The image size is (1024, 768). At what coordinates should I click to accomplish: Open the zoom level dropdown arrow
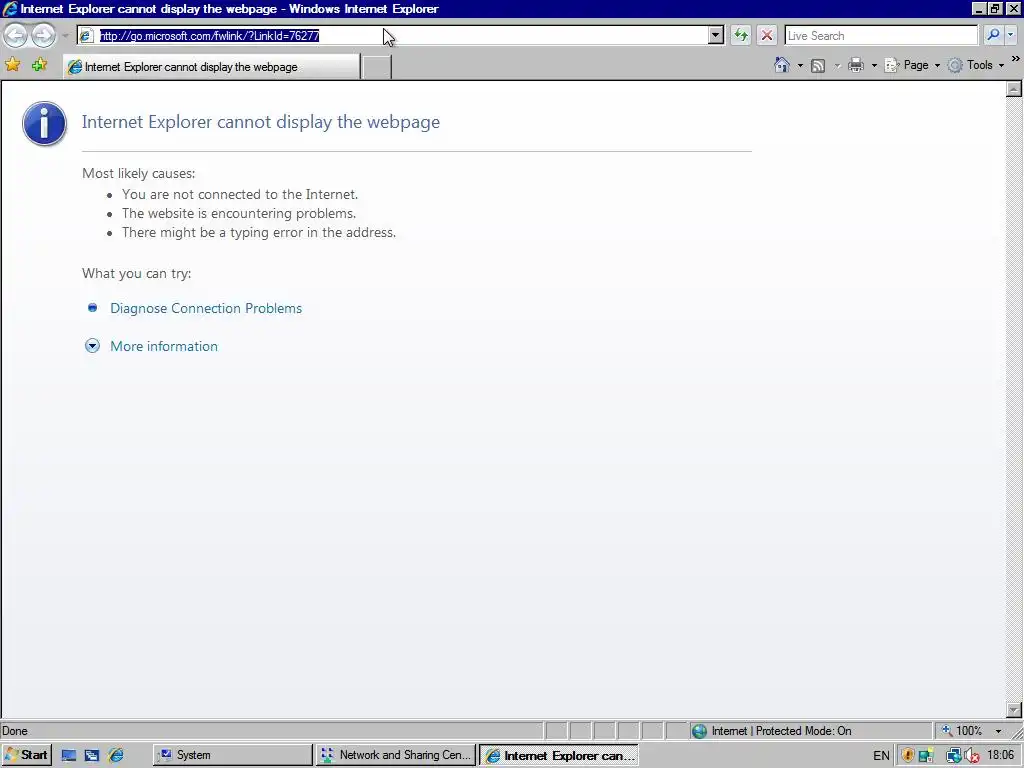point(998,731)
